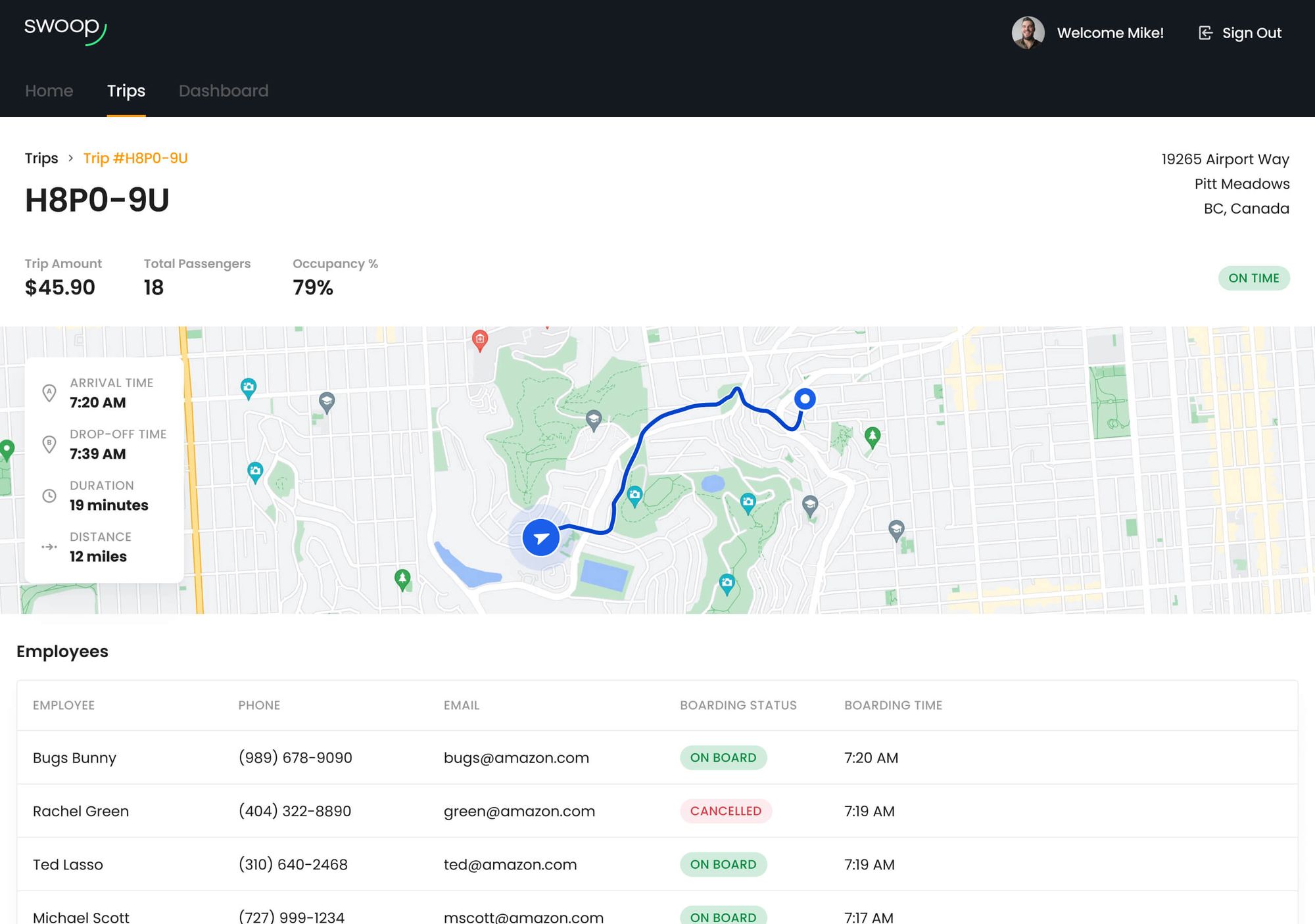Viewport: 1315px width, 924px height.
Task: Select Ted Lasso's email address
Action: click(x=511, y=865)
